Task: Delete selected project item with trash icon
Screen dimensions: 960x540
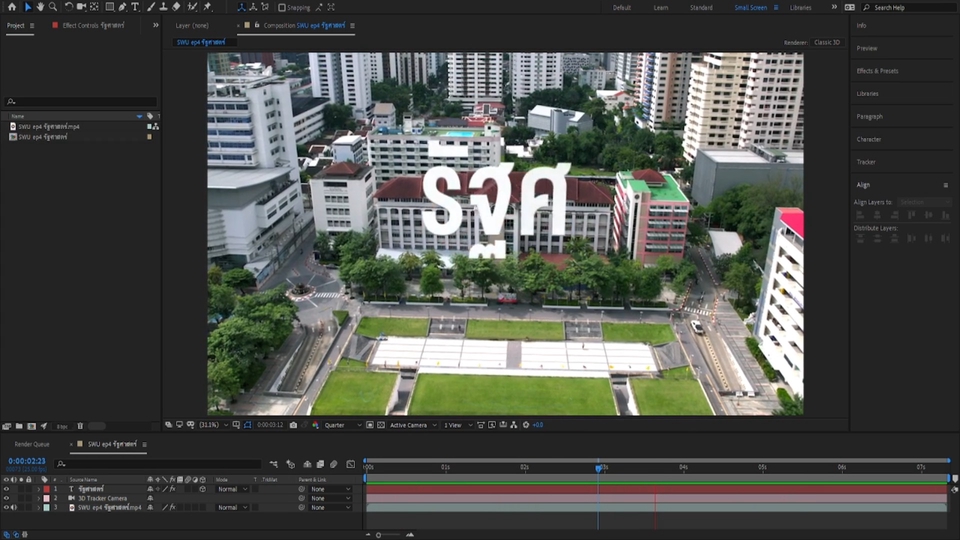Action: (x=80, y=426)
